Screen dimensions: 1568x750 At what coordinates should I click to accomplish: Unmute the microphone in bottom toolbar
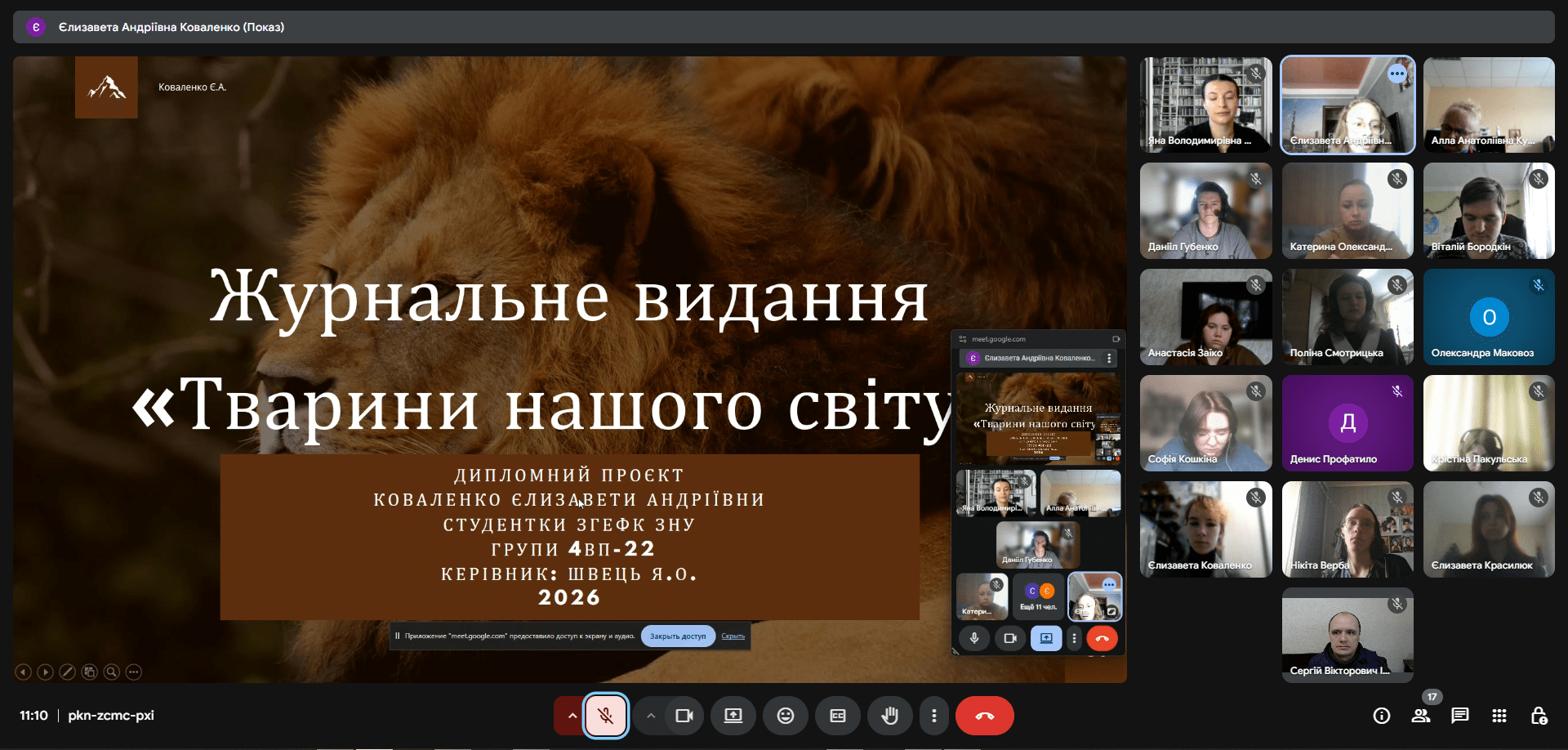click(x=605, y=716)
